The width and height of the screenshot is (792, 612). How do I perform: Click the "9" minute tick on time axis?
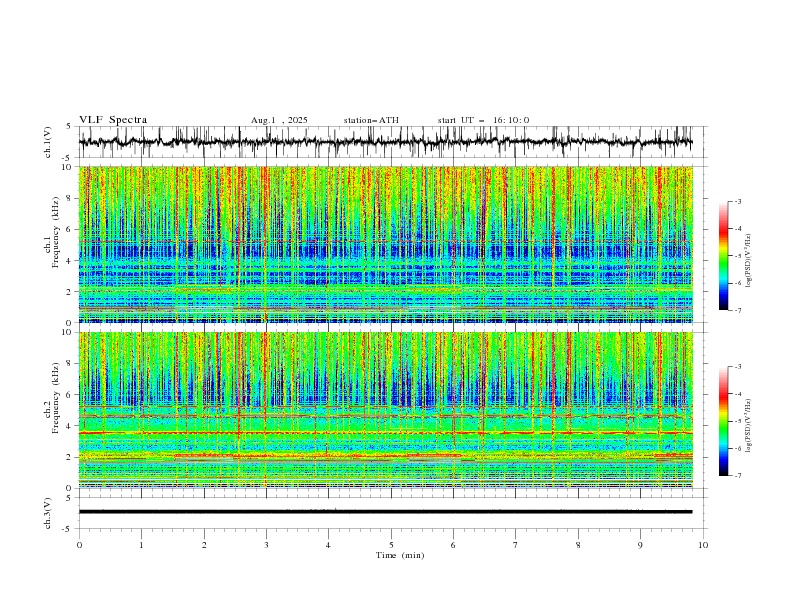point(640,545)
